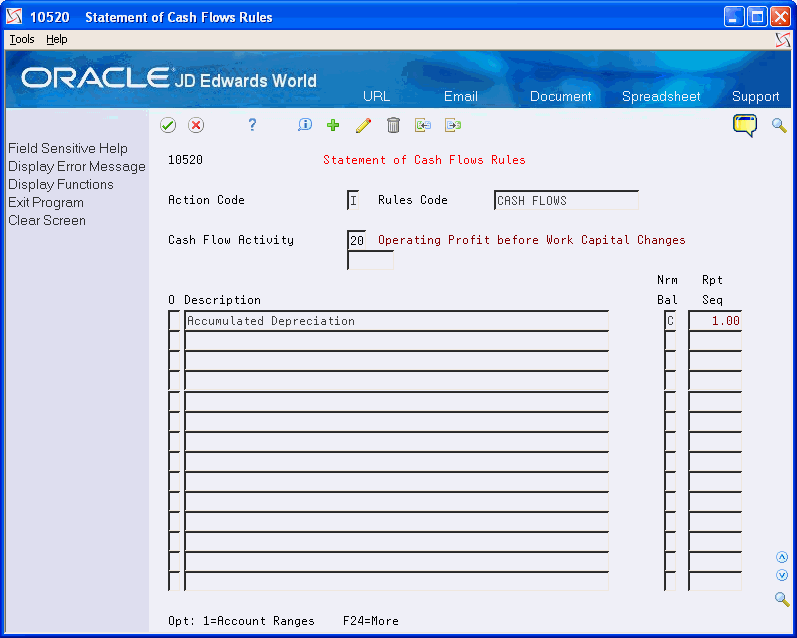Minimize the 10520 window
Screen dimensions: 797x638
[733, 17]
